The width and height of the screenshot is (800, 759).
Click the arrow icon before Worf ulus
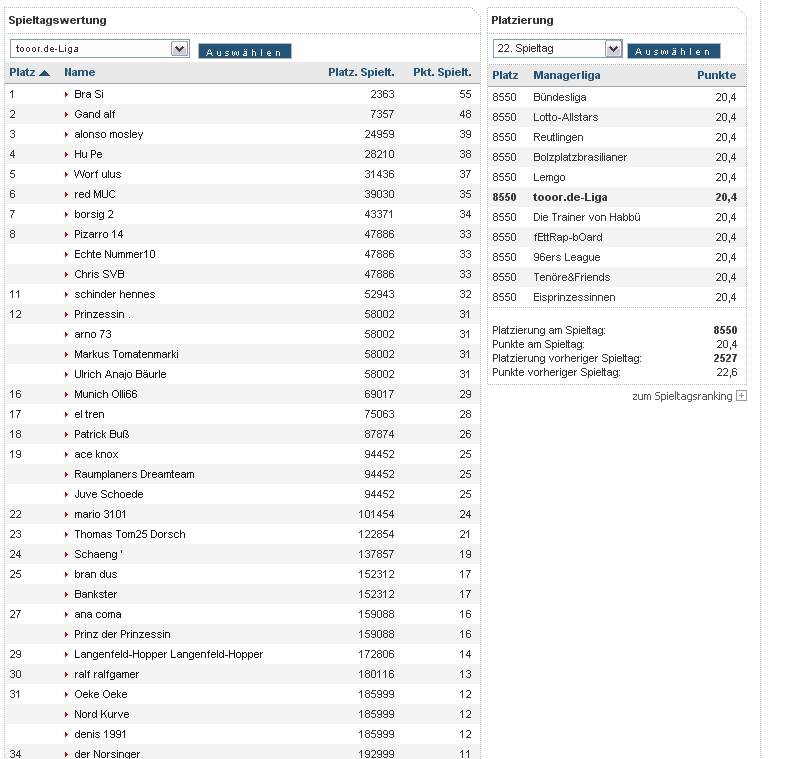click(x=67, y=174)
